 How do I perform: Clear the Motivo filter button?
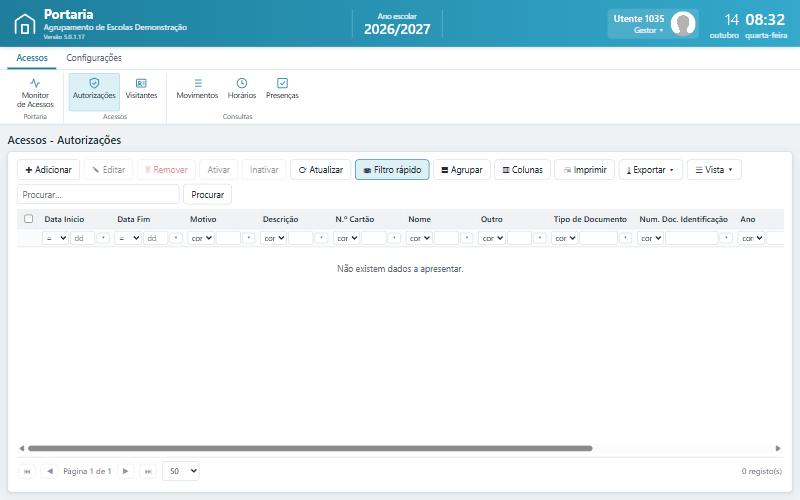(x=248, y=238)
